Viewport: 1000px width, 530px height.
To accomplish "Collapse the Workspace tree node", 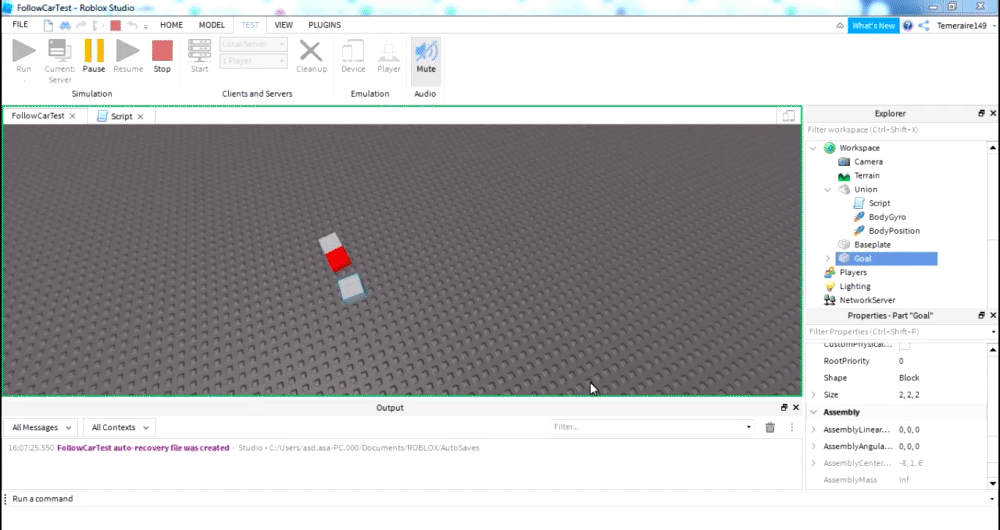I will [x=813, y=148].
